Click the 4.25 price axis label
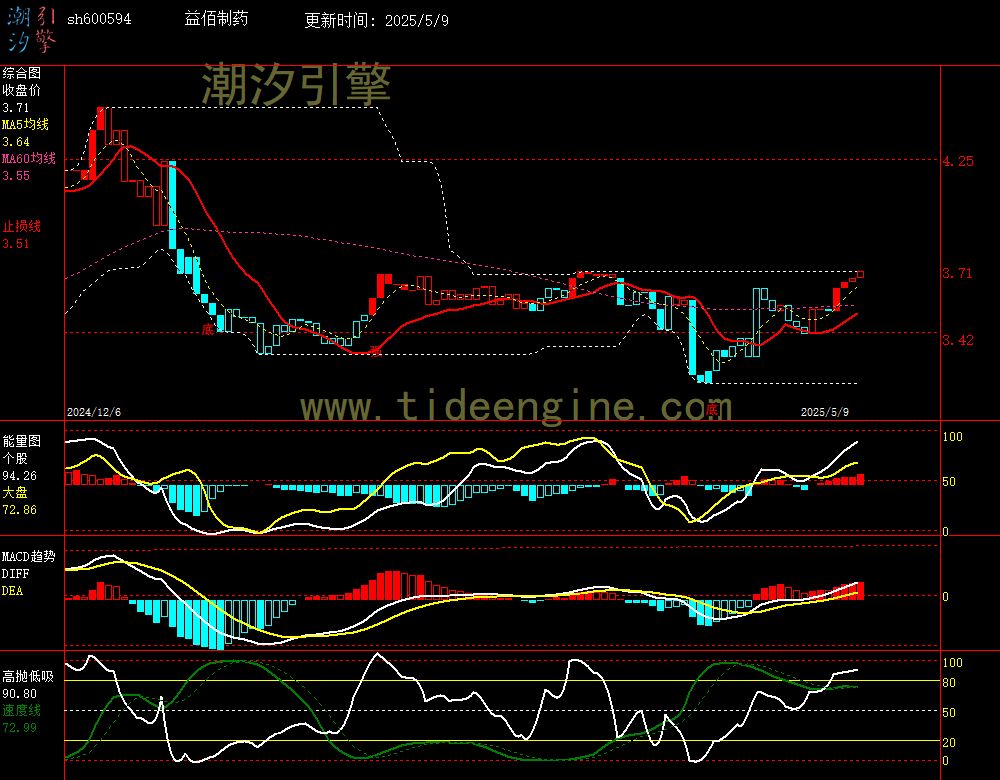Screen dimensions: 1000x780 [958, 161]
